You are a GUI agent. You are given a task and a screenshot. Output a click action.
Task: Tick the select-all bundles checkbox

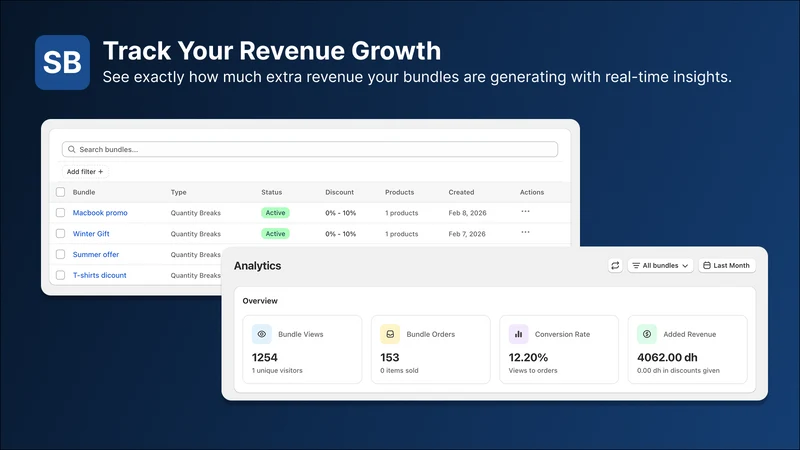pos(60,192)
